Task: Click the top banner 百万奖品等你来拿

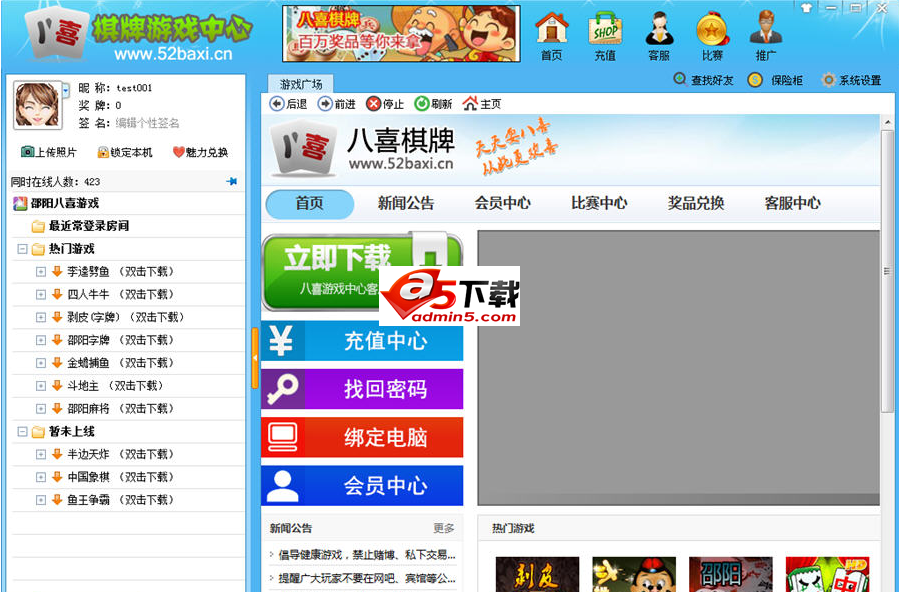Action: [x=401, y=33]
